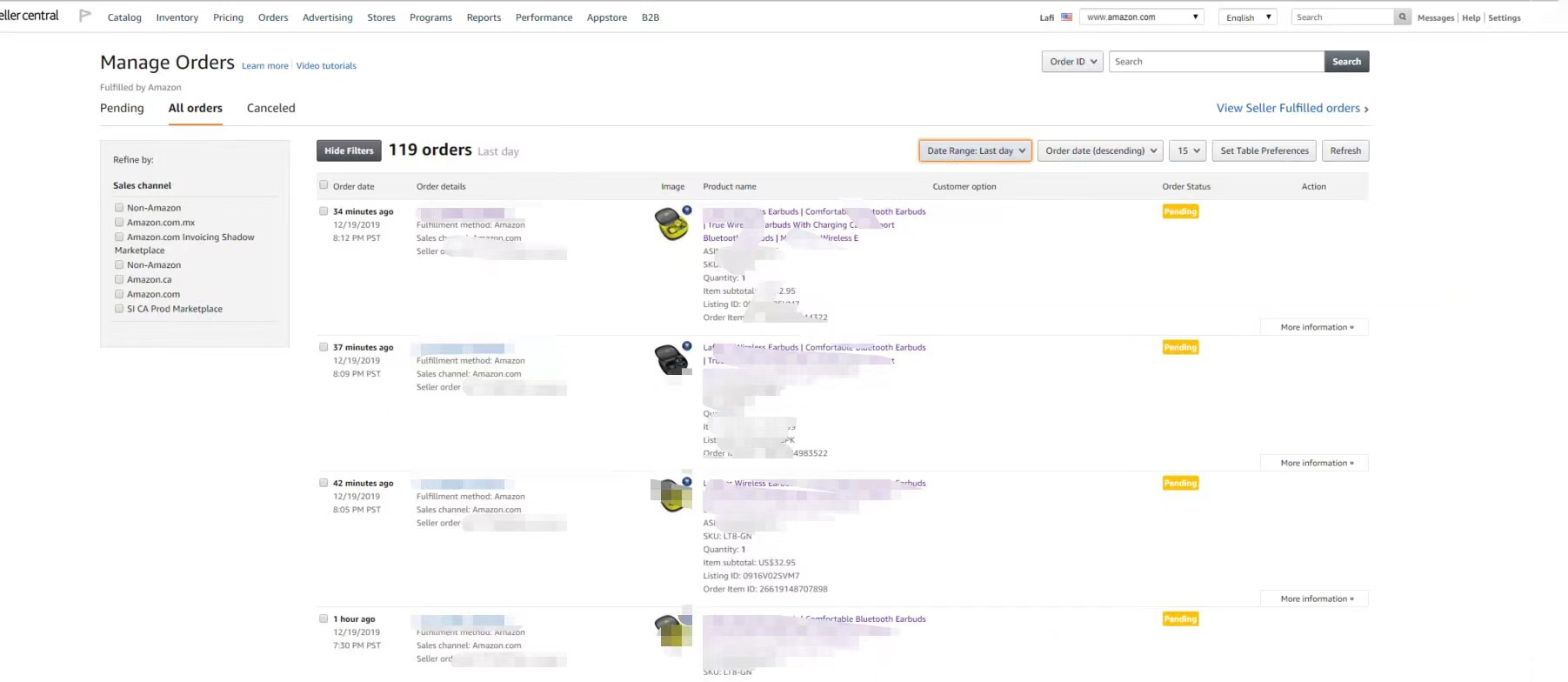
Task: Click the Seller Central logo
Action: [30, 16]
